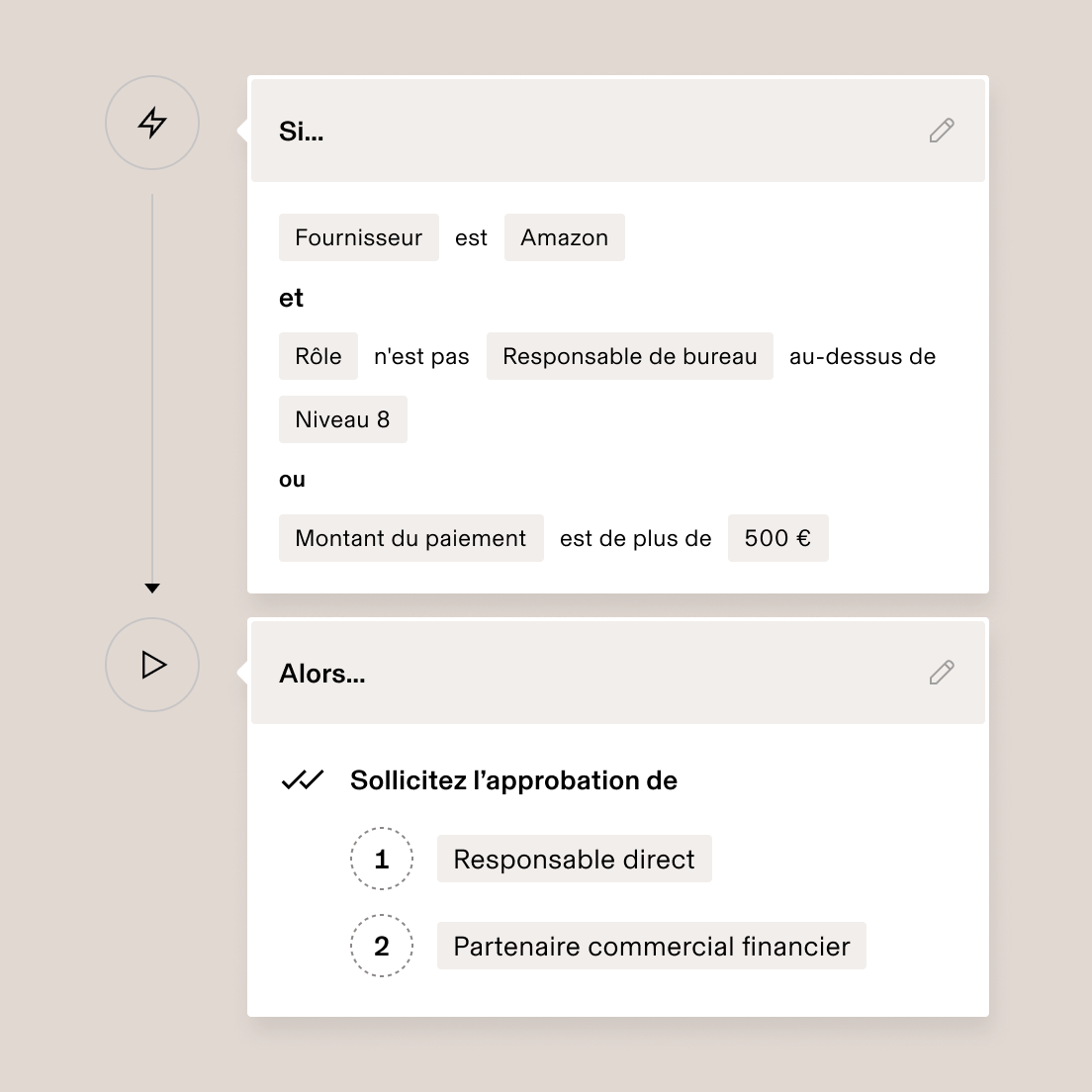Select the step 1 numbered circle

pyautogui.click(x=382, y=859)
